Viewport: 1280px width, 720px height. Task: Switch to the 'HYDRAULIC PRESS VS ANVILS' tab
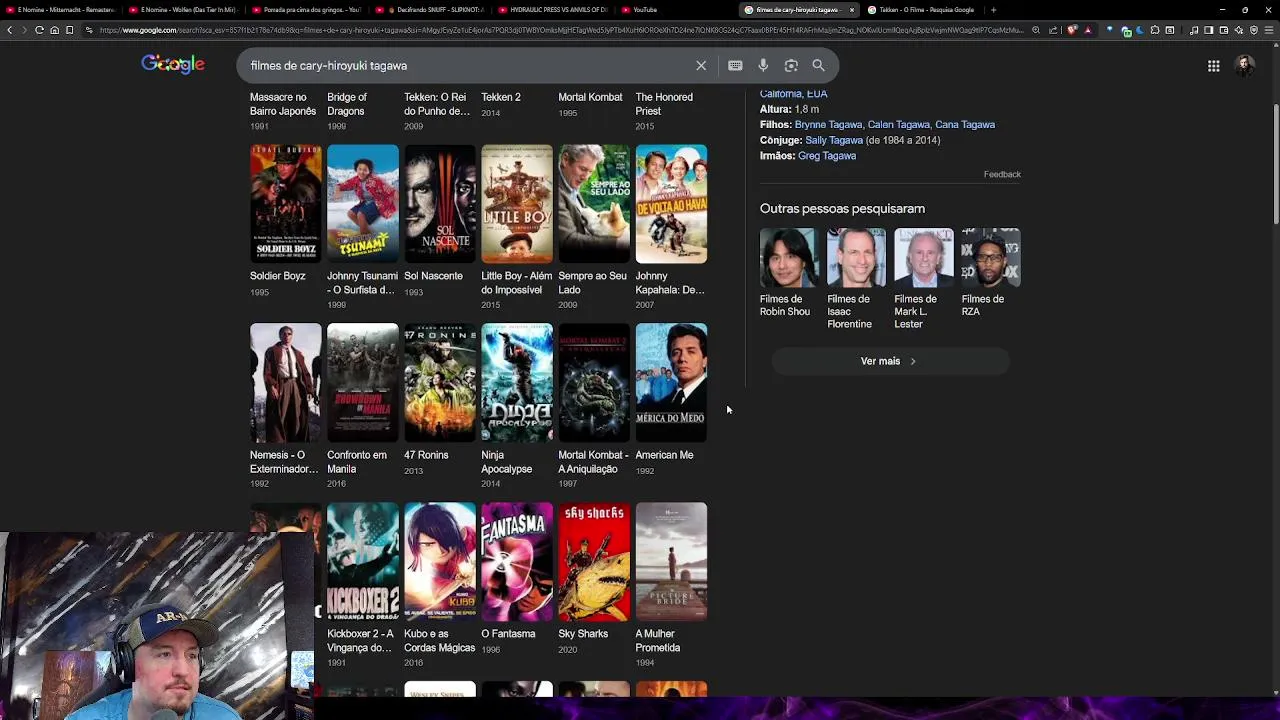tap(553, 10)
